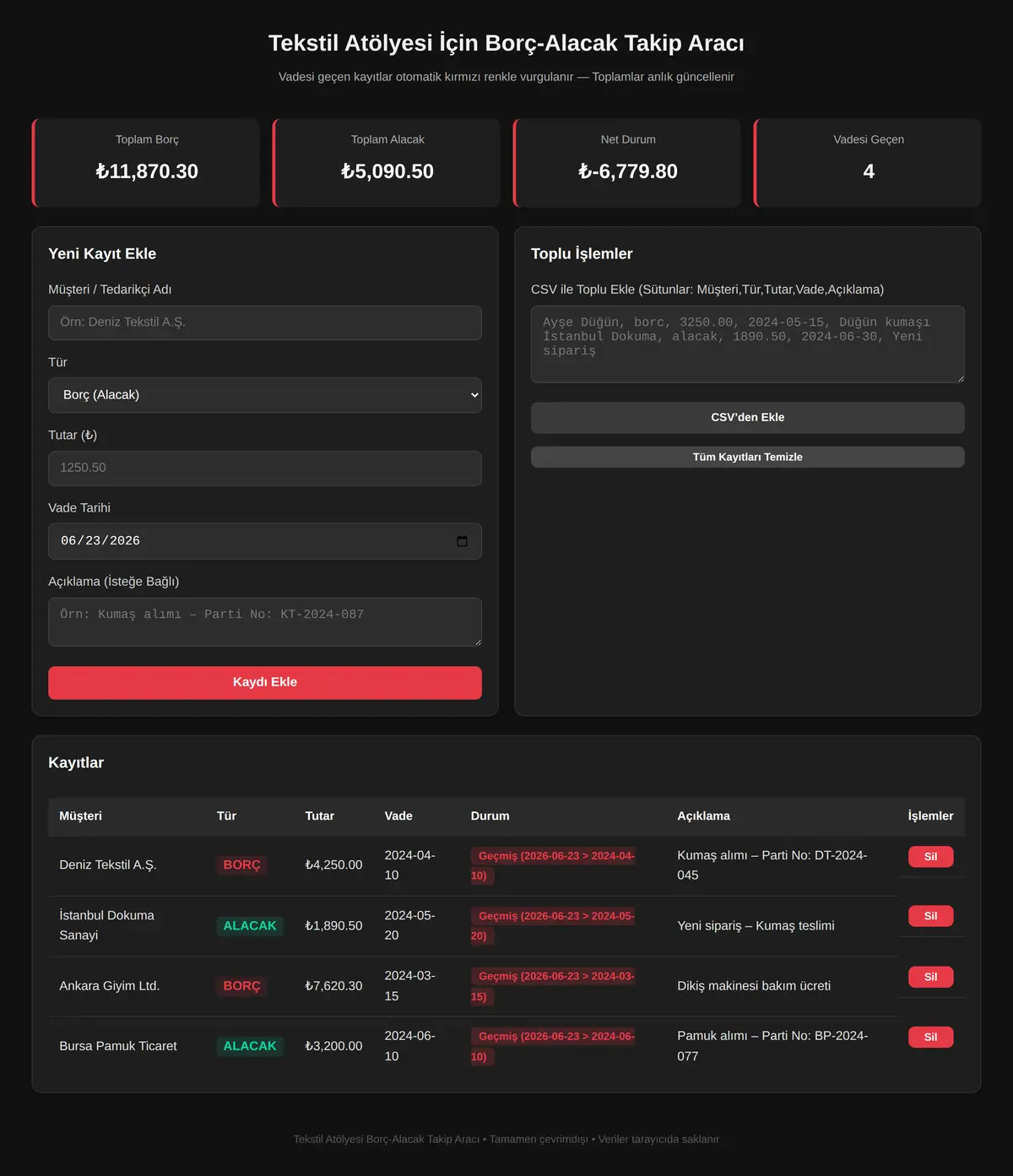
Task: Click the Toplam Borç summary card
Action: click(x=146, y=163)
